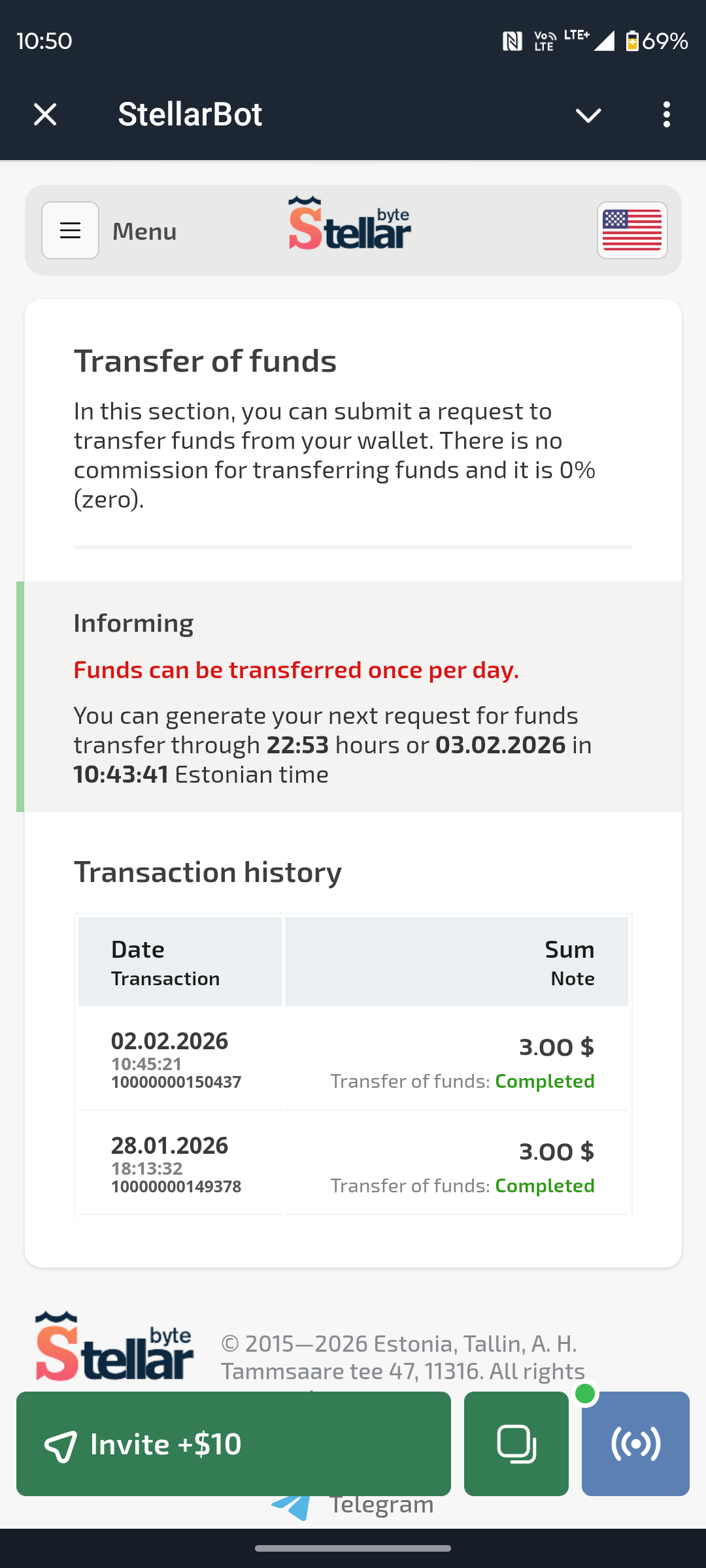Tap the blue broadcast signal button
The width and height of the screenshot is (706, 1568).
(x=635, y=1444)
